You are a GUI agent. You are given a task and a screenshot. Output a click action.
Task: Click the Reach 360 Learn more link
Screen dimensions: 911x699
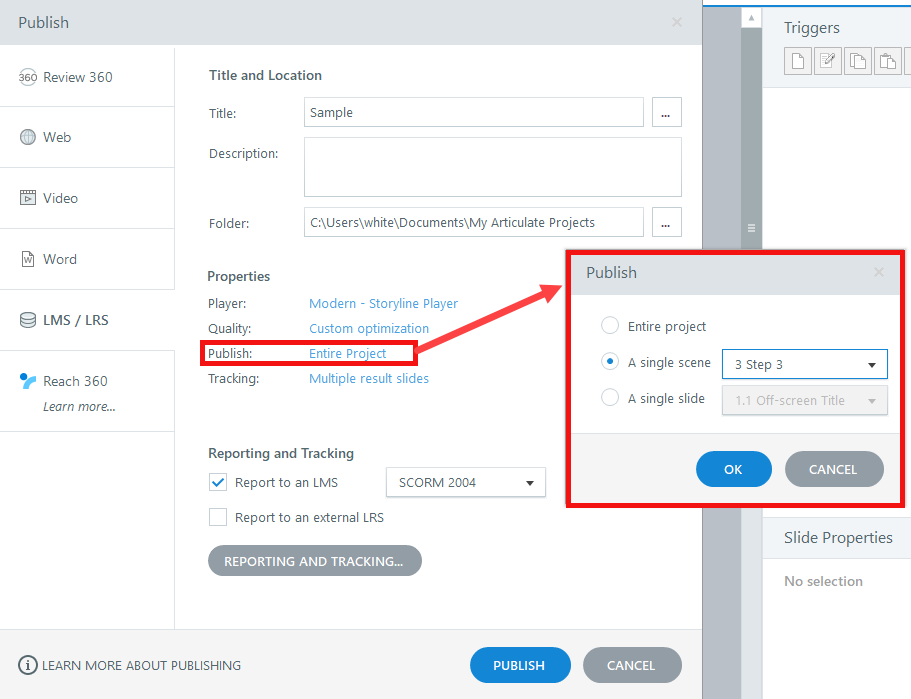(x=79, y=407)
